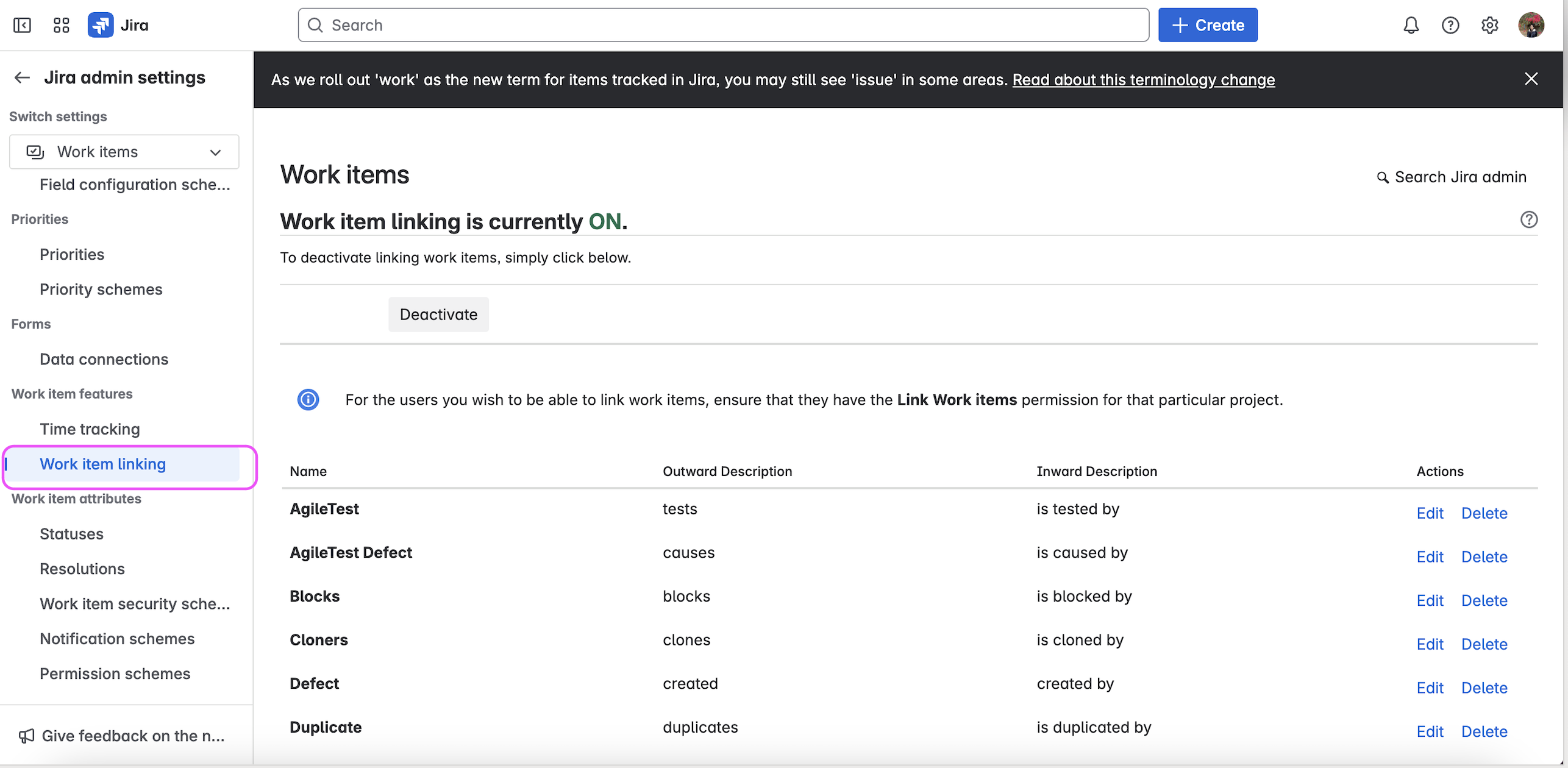Viewport: 1568px width, 768px height.
Task: Click the blue info icon
Action: coord(308,400)
